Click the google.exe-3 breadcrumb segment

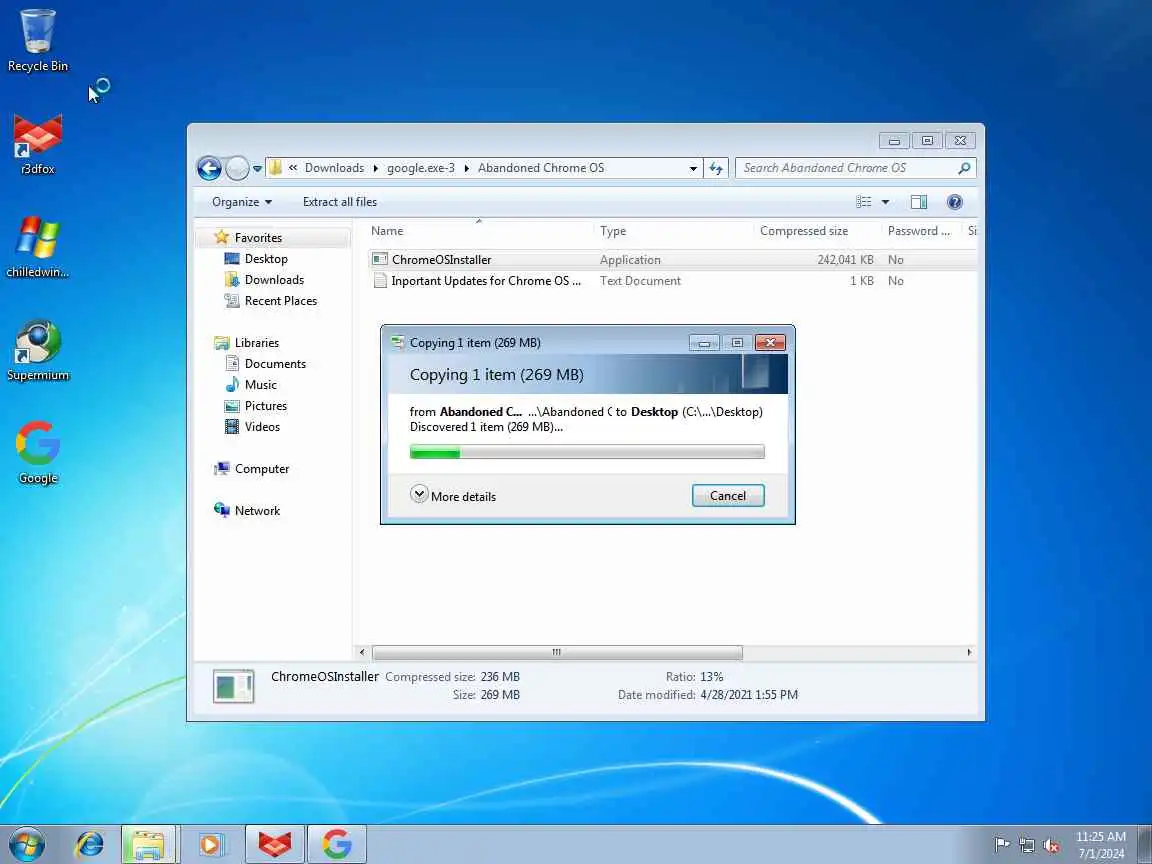pyautogui.click(x=421, y=168)
